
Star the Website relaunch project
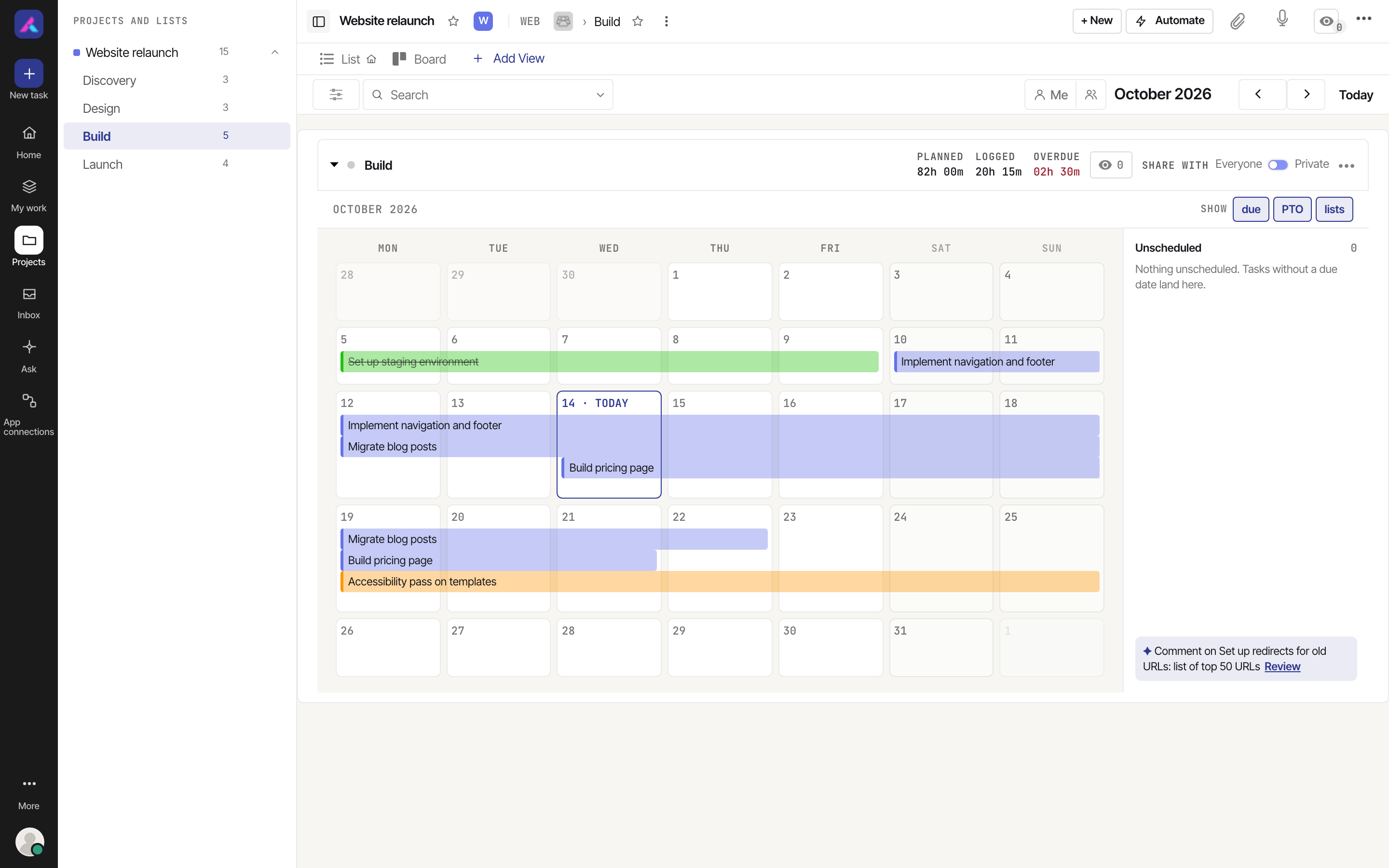pyautogui.click(x=453, y=21)
